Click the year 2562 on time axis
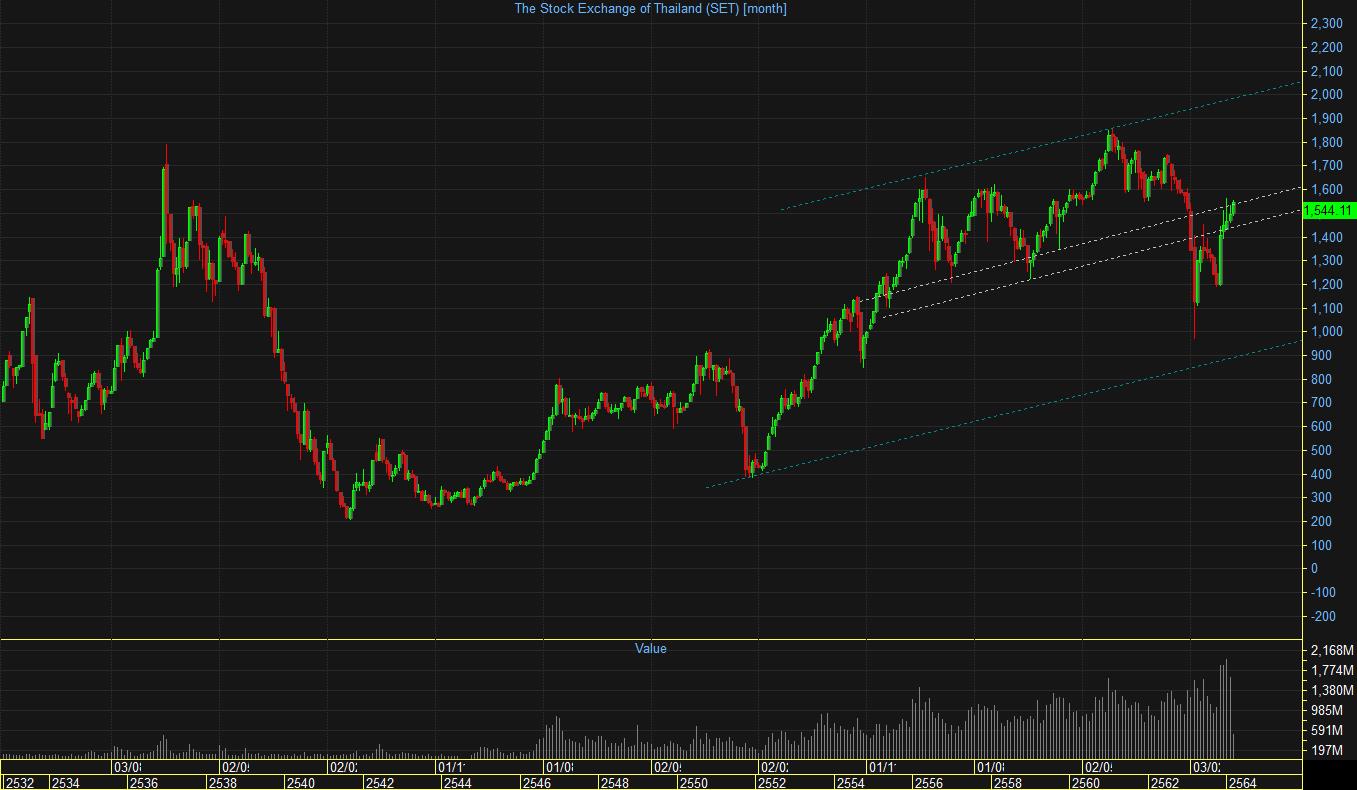1357x790 pixels. [x=1164, y=783]
